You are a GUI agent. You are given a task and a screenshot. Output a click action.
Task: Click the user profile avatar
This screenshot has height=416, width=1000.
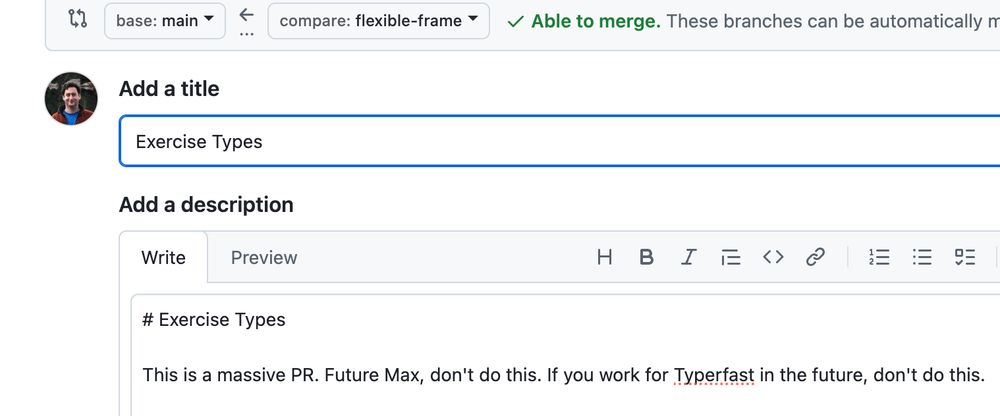[x=71, y=98]
